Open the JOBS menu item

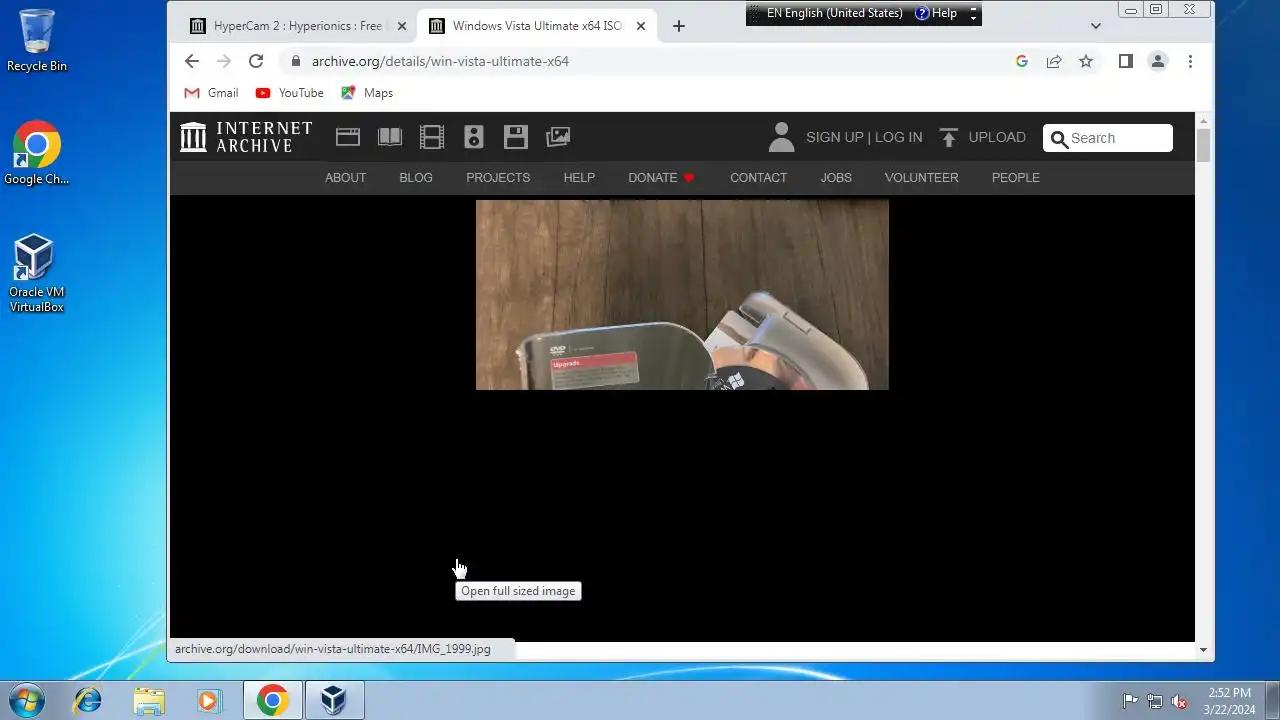click(x=836, y=178)
